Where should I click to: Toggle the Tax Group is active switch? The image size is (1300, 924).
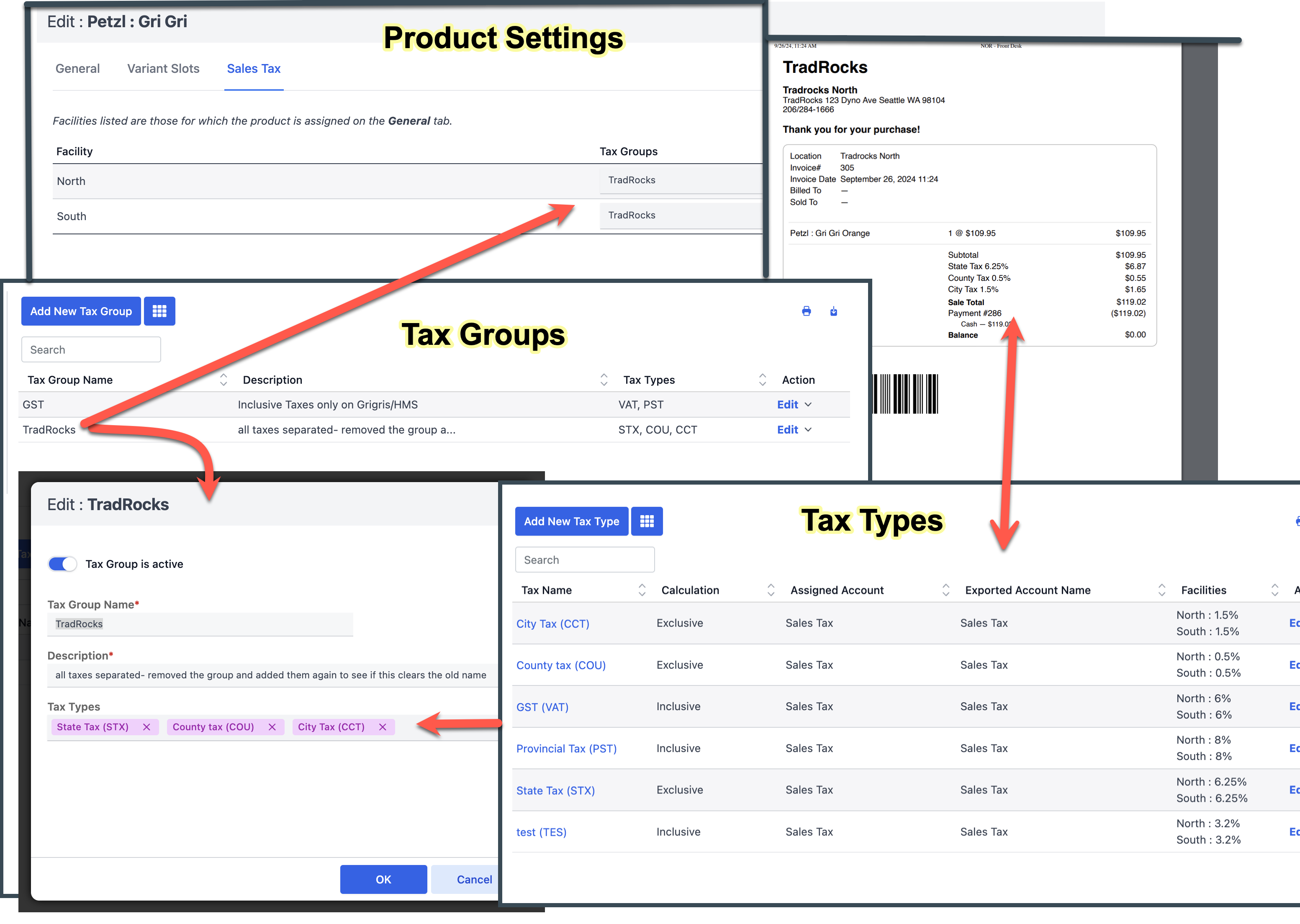(63, 564)
